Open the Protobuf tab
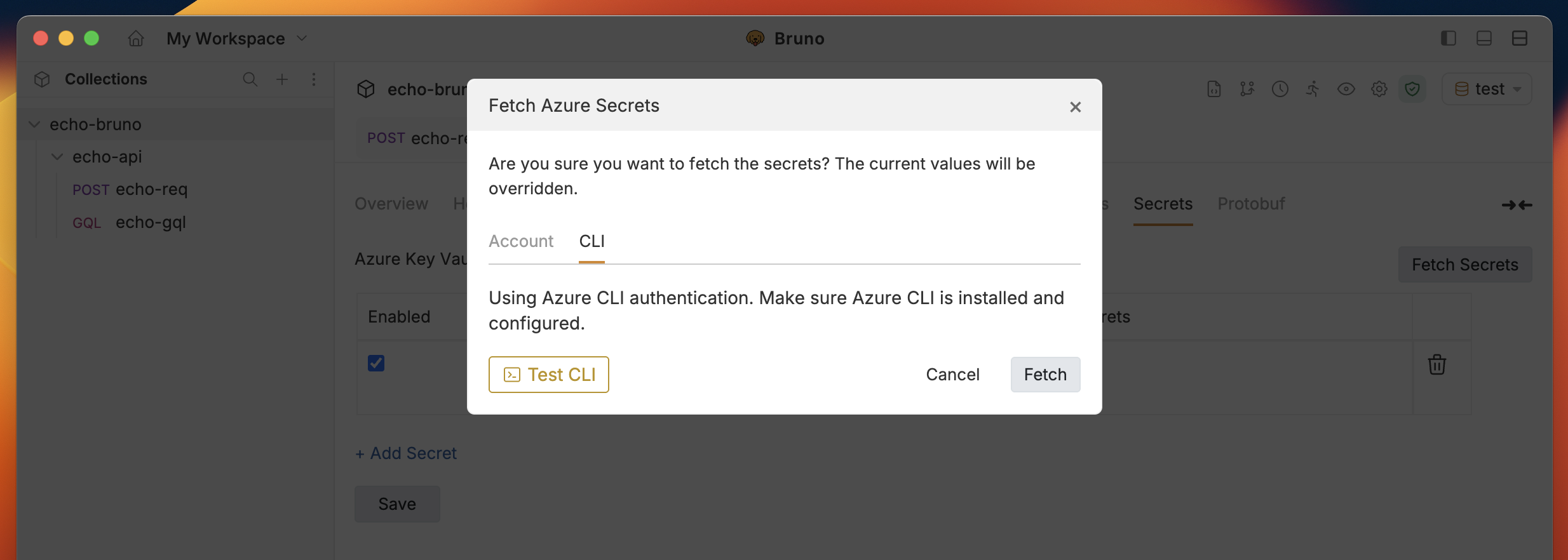Screen dimensions: 1568x560 [1250, 203]
